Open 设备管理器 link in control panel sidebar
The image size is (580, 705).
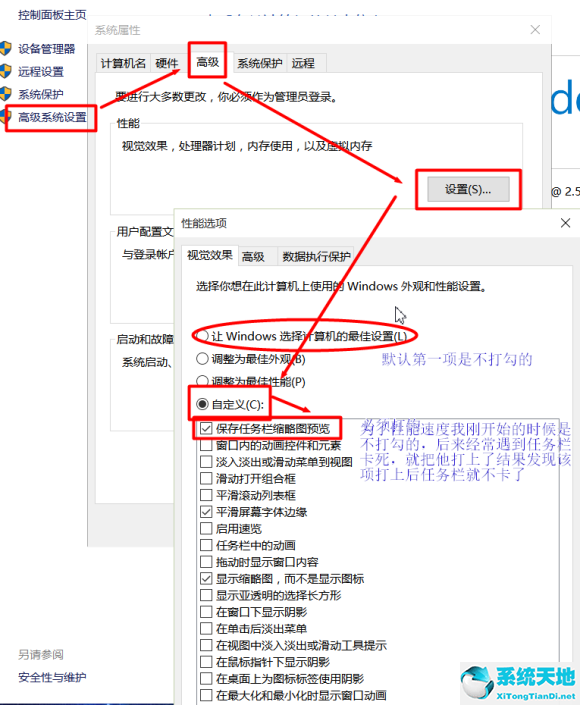(46, 49)
